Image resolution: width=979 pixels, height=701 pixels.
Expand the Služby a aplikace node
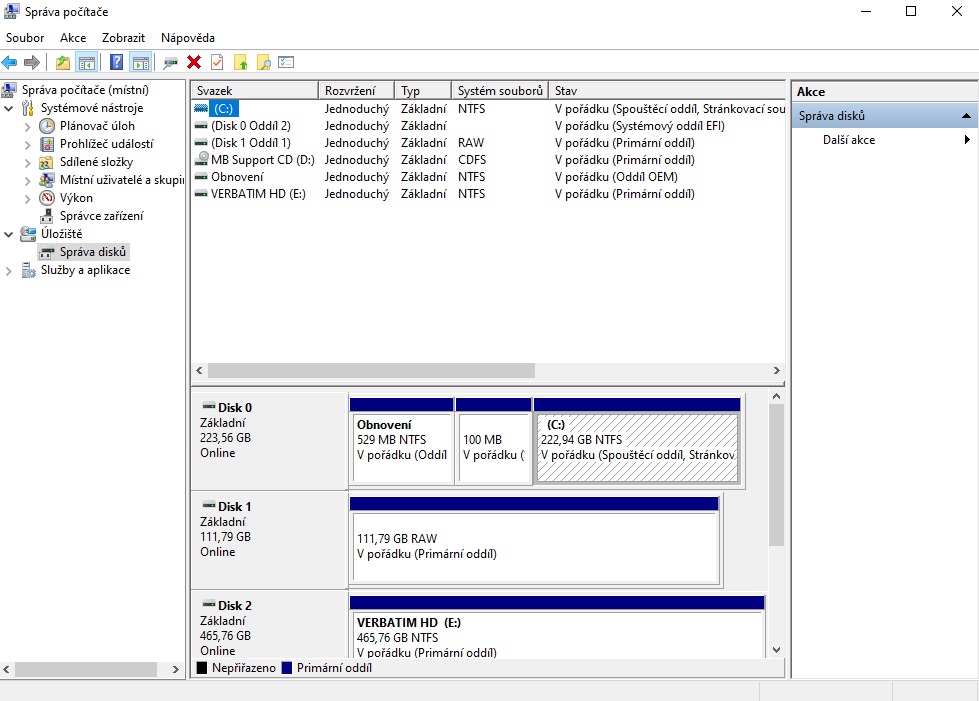[x=10, y=270]
